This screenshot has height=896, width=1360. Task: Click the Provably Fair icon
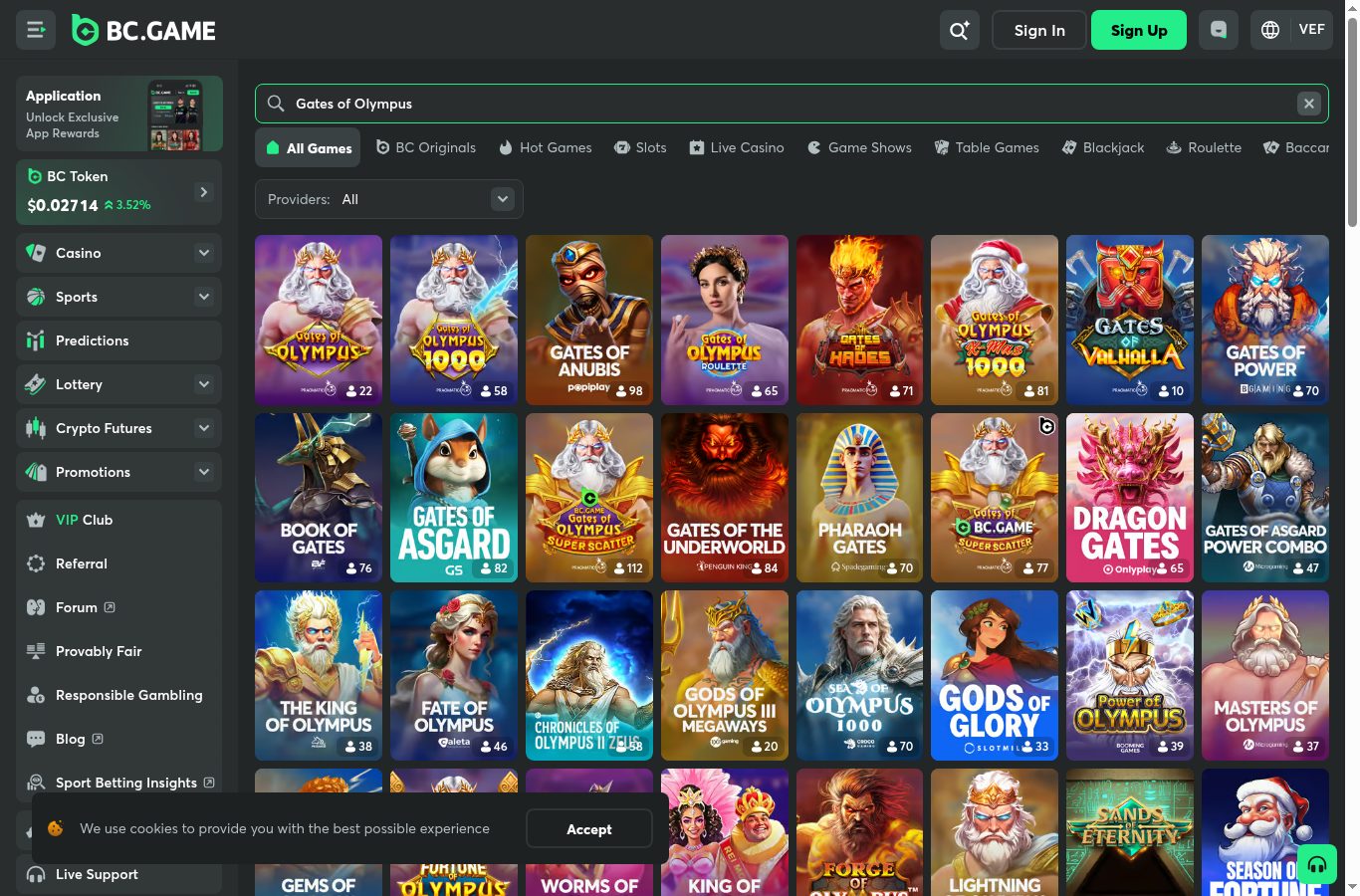[36, 651]
